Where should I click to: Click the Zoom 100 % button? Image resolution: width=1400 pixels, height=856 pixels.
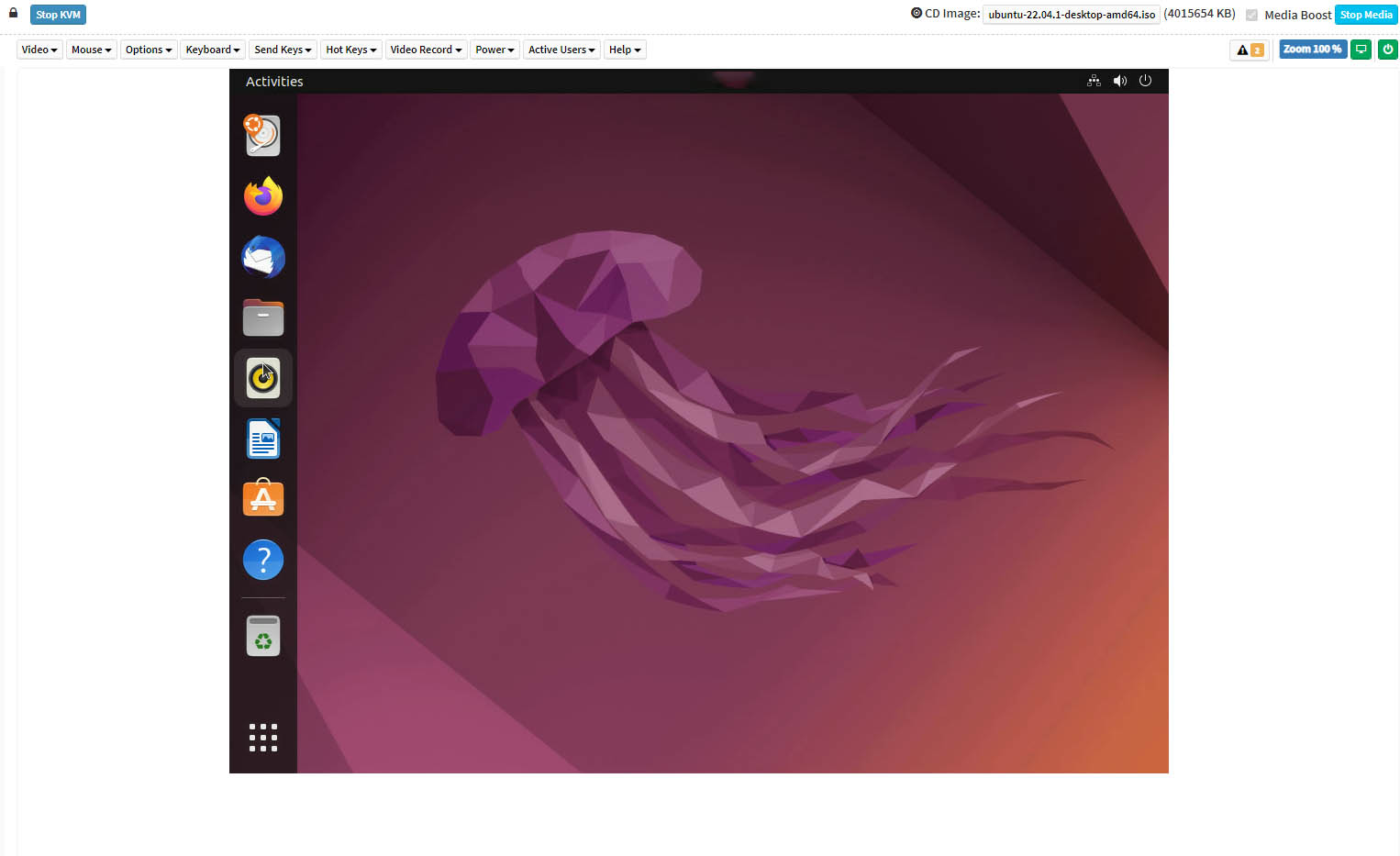point(1312,50)
